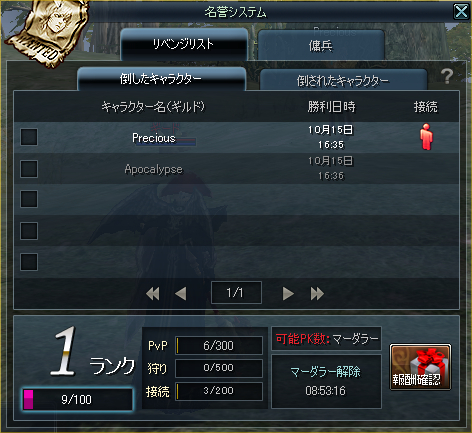The height and width of the screenshot is (433, 472).
Task: Go to next page with right arrow
Action: coord(288,294)
